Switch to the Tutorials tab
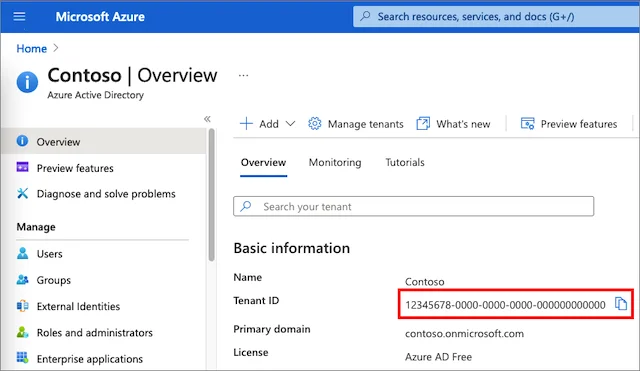This screenshot has width=640, height=371. pyautogui.click(x=405, y=162)
